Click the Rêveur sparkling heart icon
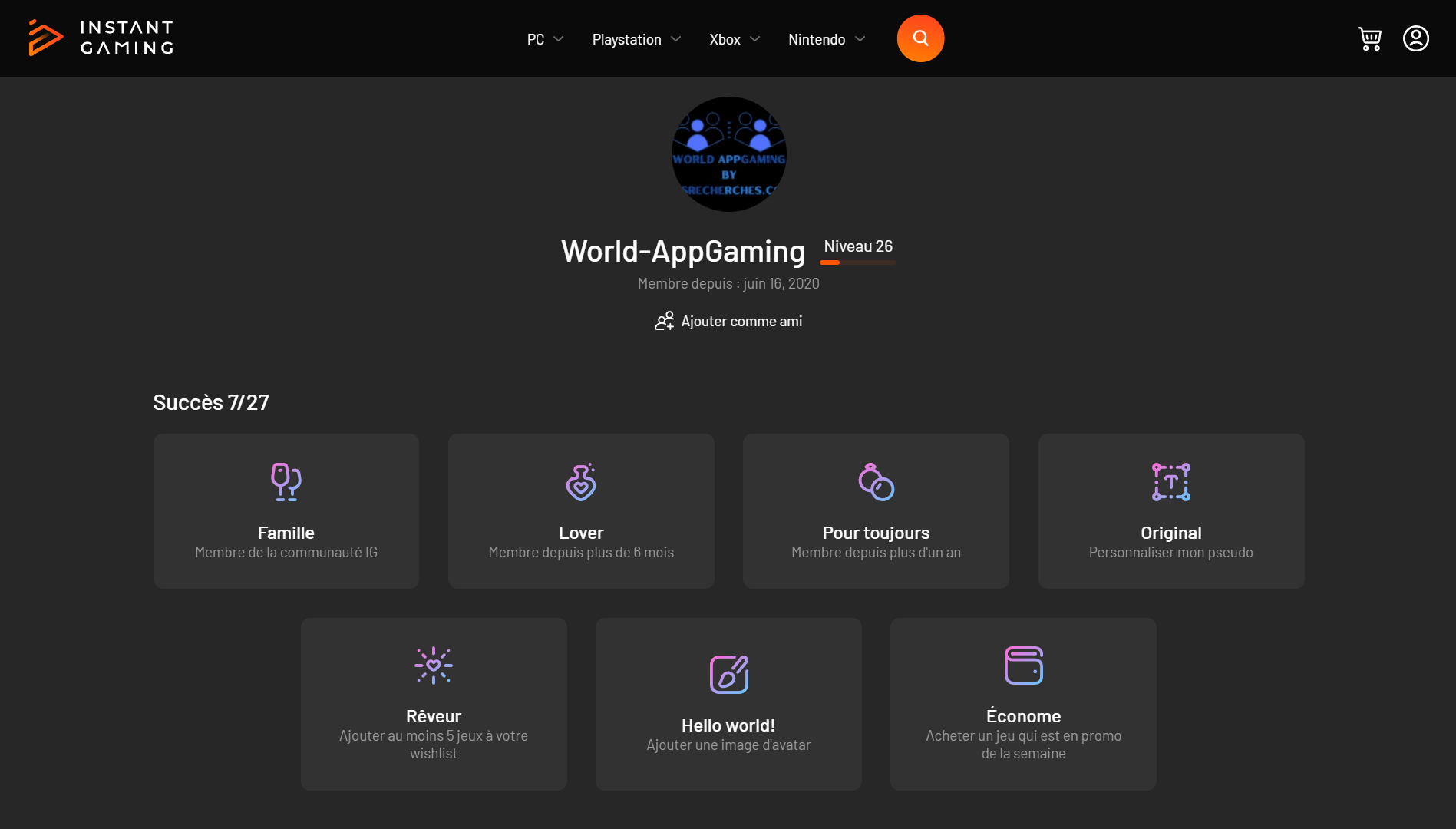The image size is (1456, 829). (434, 666)
